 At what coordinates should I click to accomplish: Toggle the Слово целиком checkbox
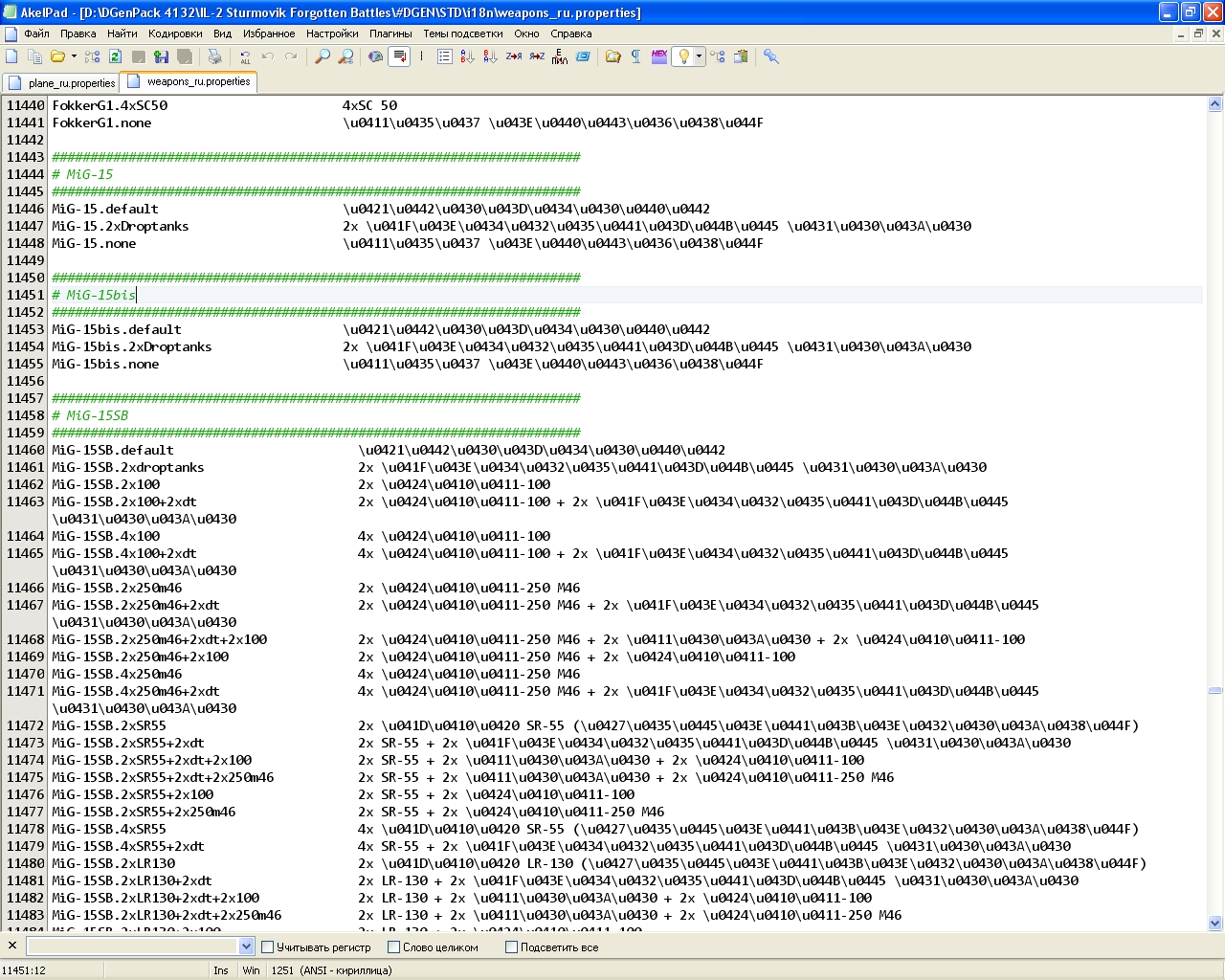[393, 947]
